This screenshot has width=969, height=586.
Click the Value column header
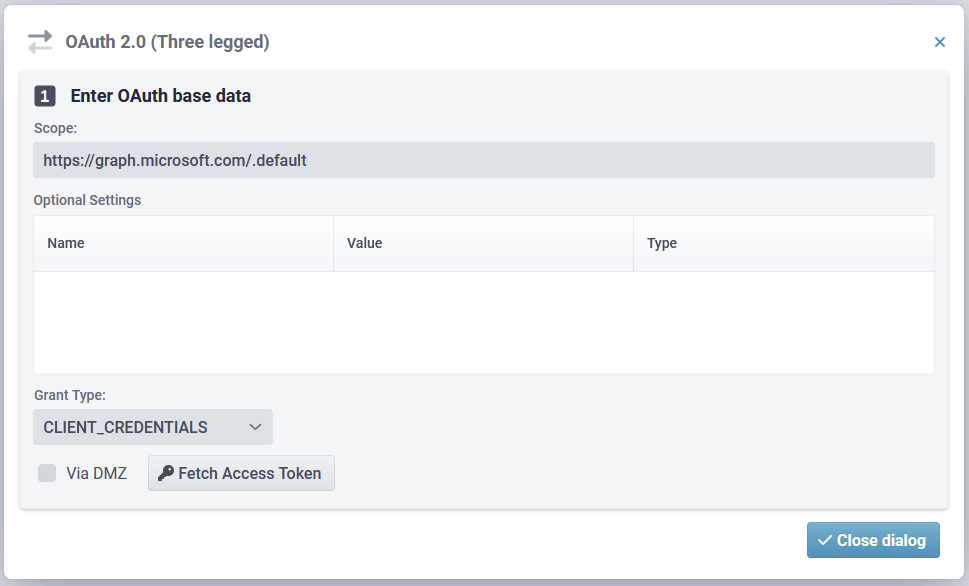pos(364,243)
